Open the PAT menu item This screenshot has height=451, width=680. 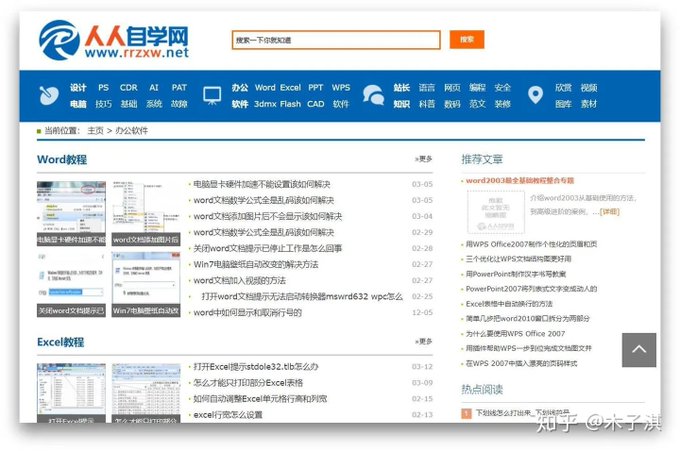coord(179,88)
